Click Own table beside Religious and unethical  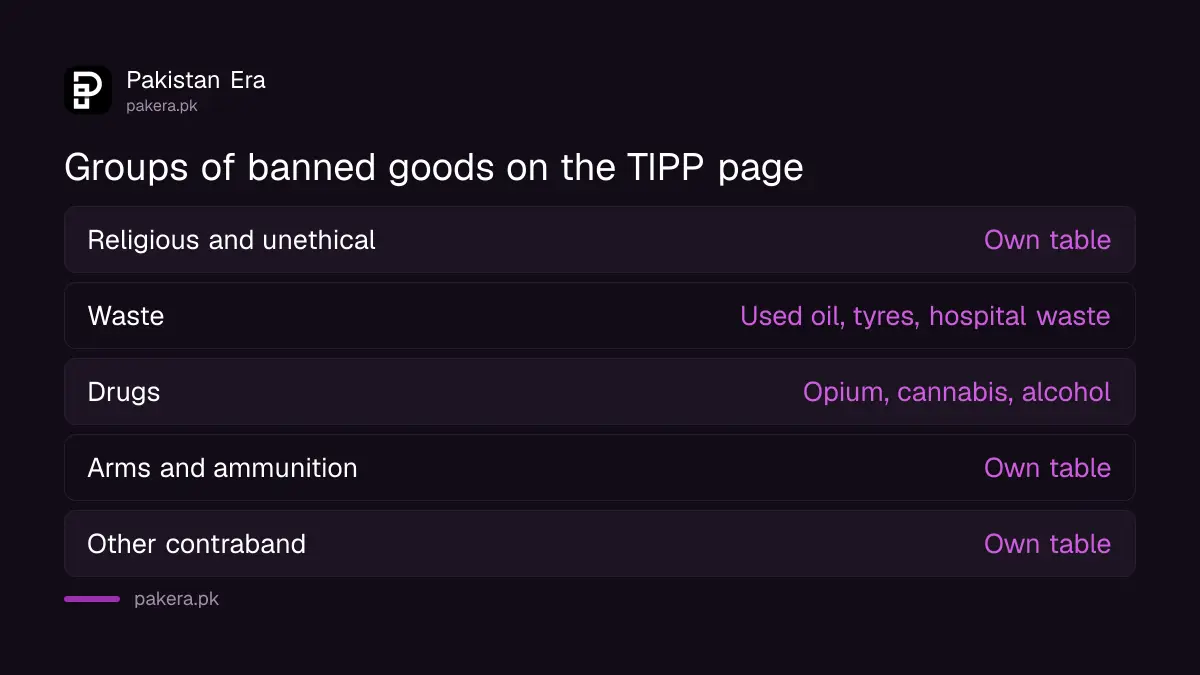pos(1047,240)
